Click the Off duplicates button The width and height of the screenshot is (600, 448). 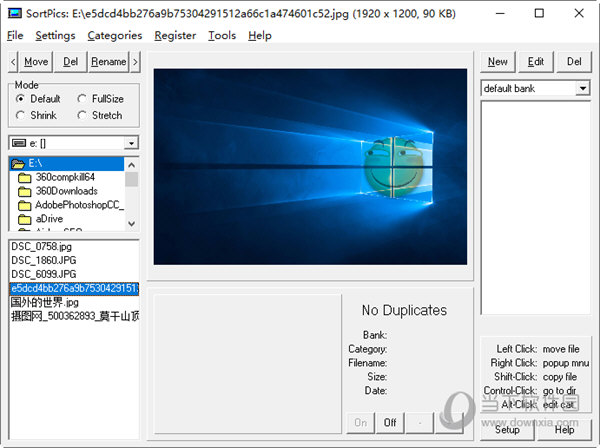[x=390, y=422]
